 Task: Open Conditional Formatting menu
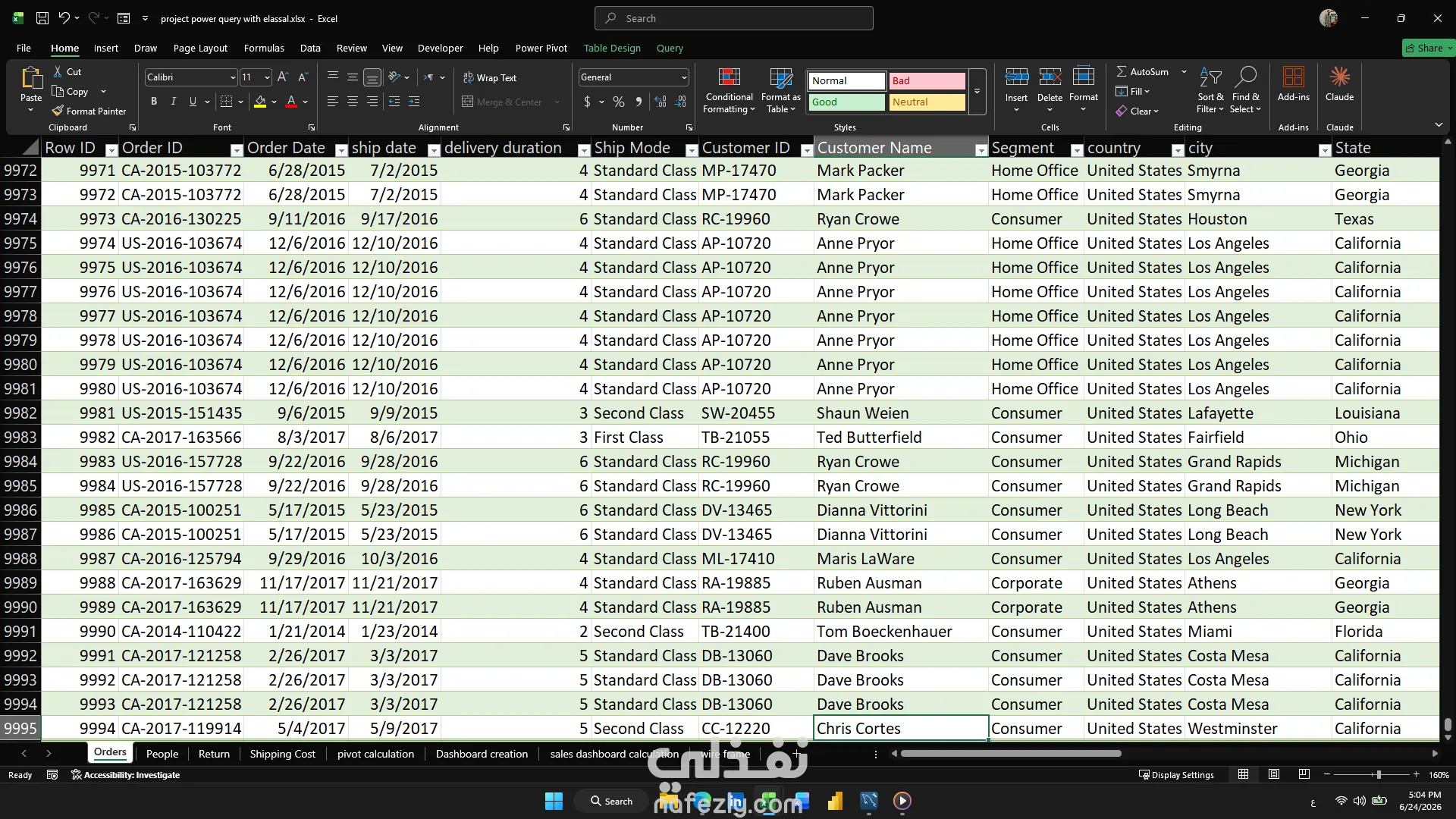(x=729, y=90)
